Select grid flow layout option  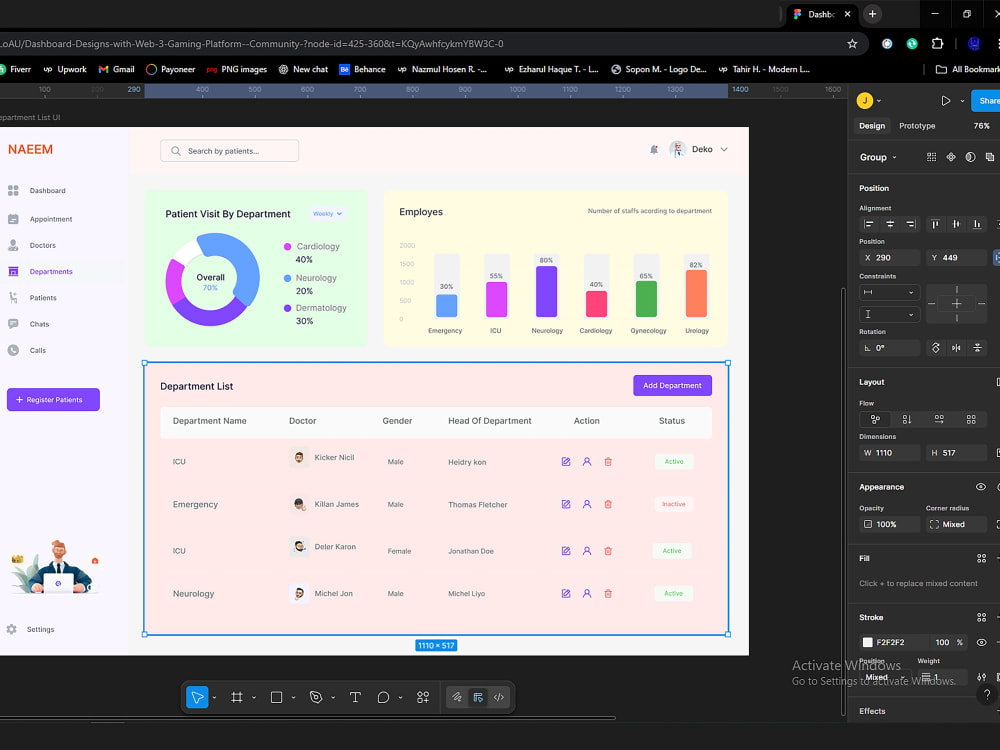971,419
